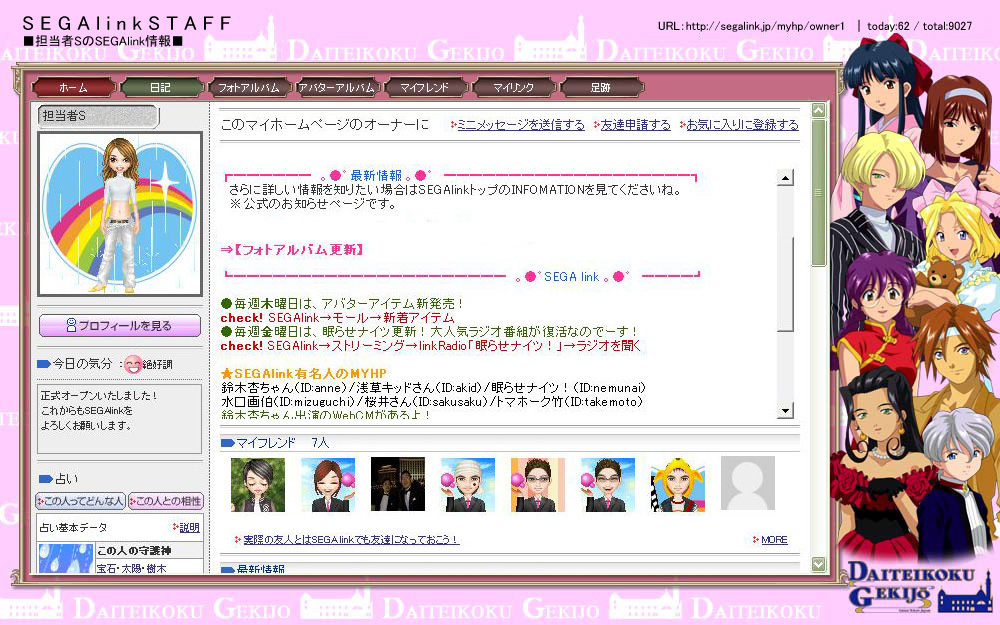Click the MORE link under friends list
Screen dimensions: 1000x625
tap(773, 540)
